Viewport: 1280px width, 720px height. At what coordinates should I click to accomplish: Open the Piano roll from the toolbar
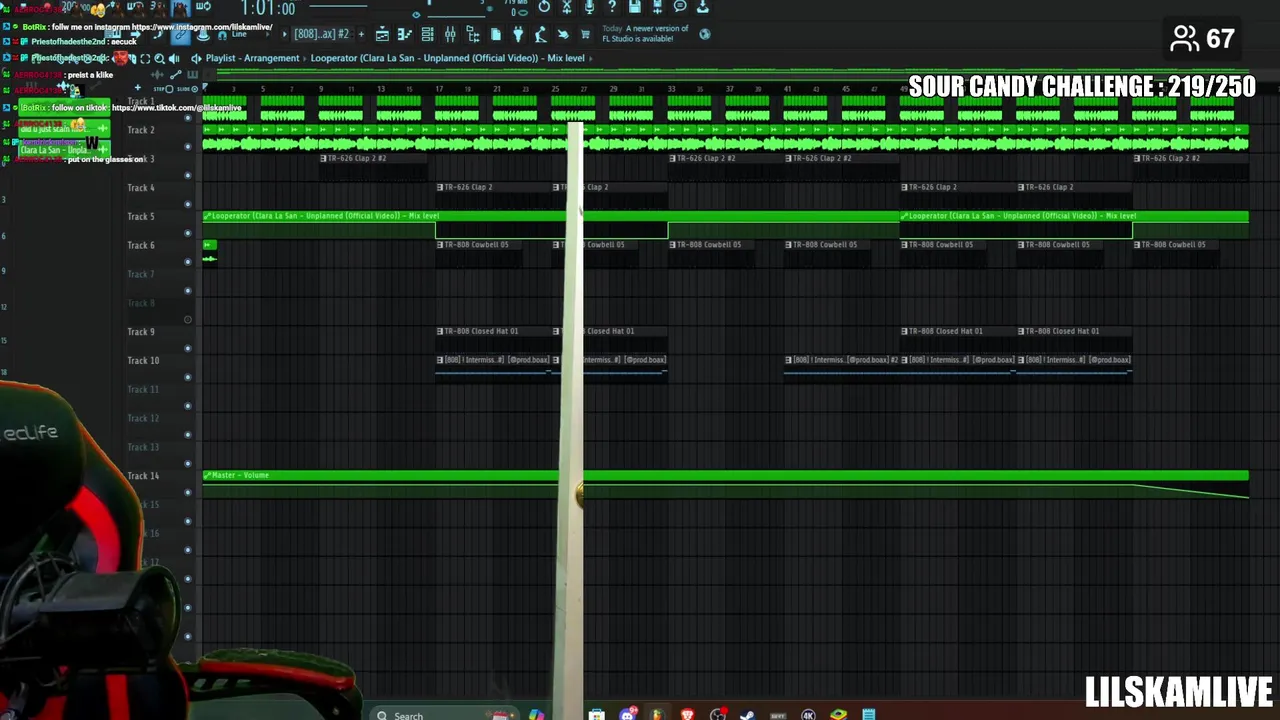click(x=405, y=35)
